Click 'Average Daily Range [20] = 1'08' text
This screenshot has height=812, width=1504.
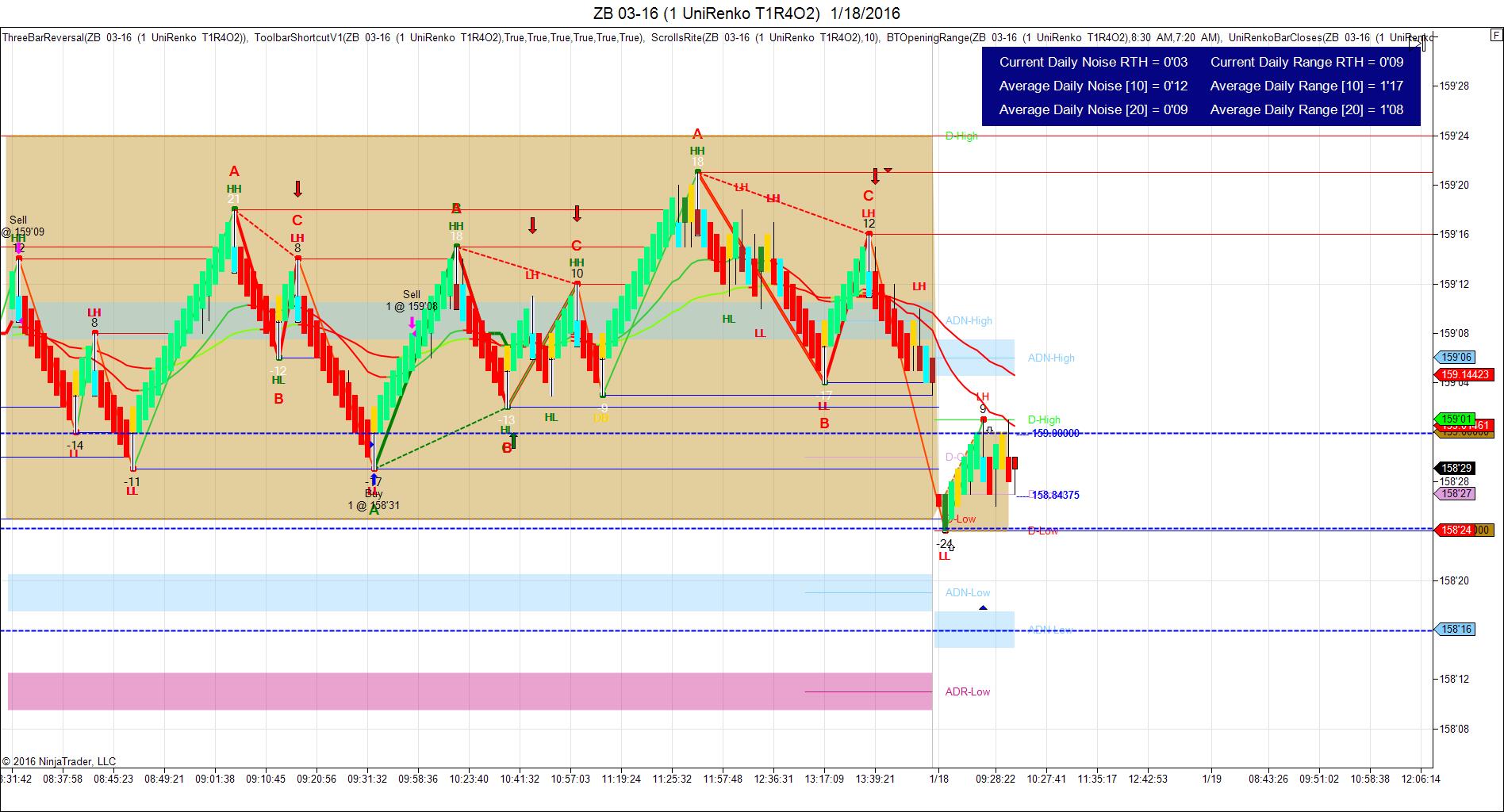(x=1306, y=109)
